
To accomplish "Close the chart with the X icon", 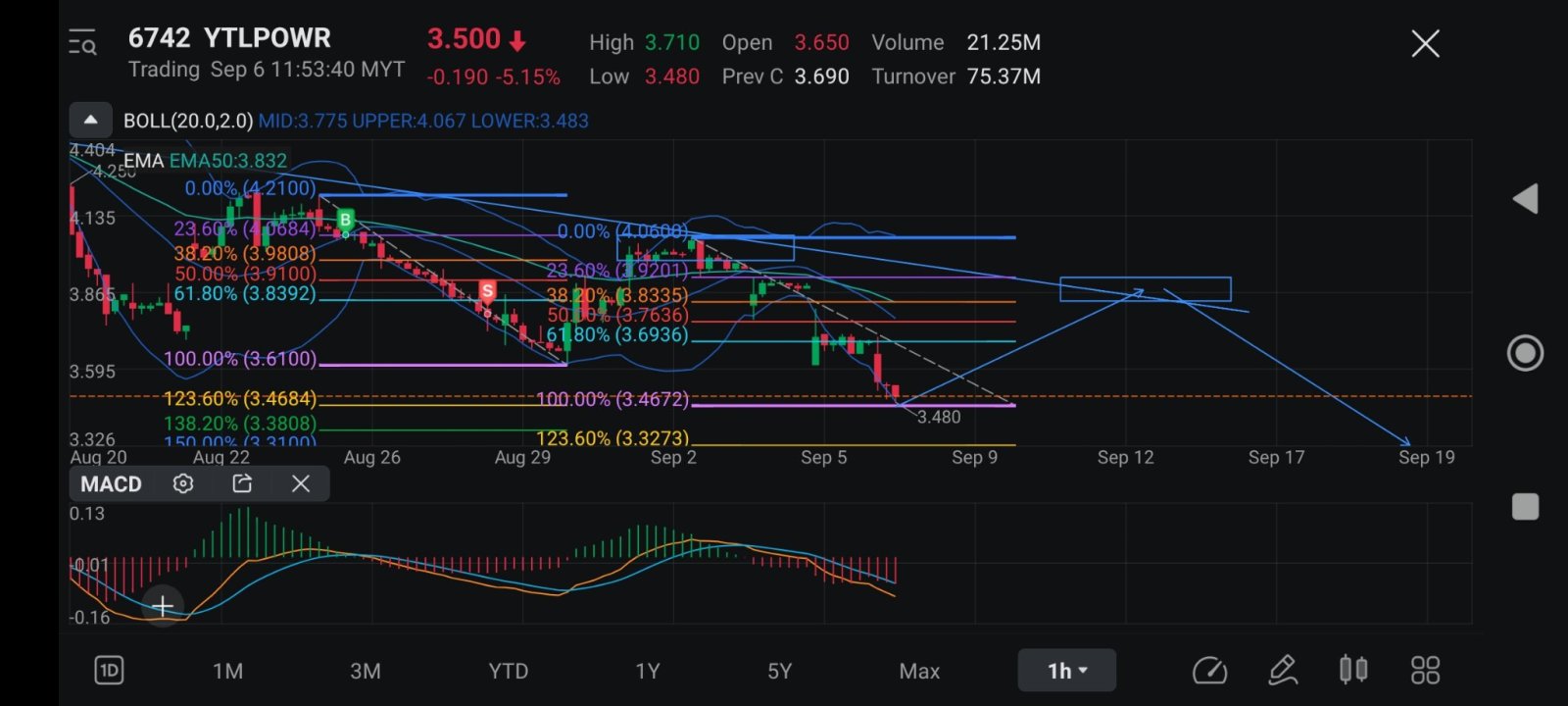I will pyautogui.click(x=1425, y=43).
